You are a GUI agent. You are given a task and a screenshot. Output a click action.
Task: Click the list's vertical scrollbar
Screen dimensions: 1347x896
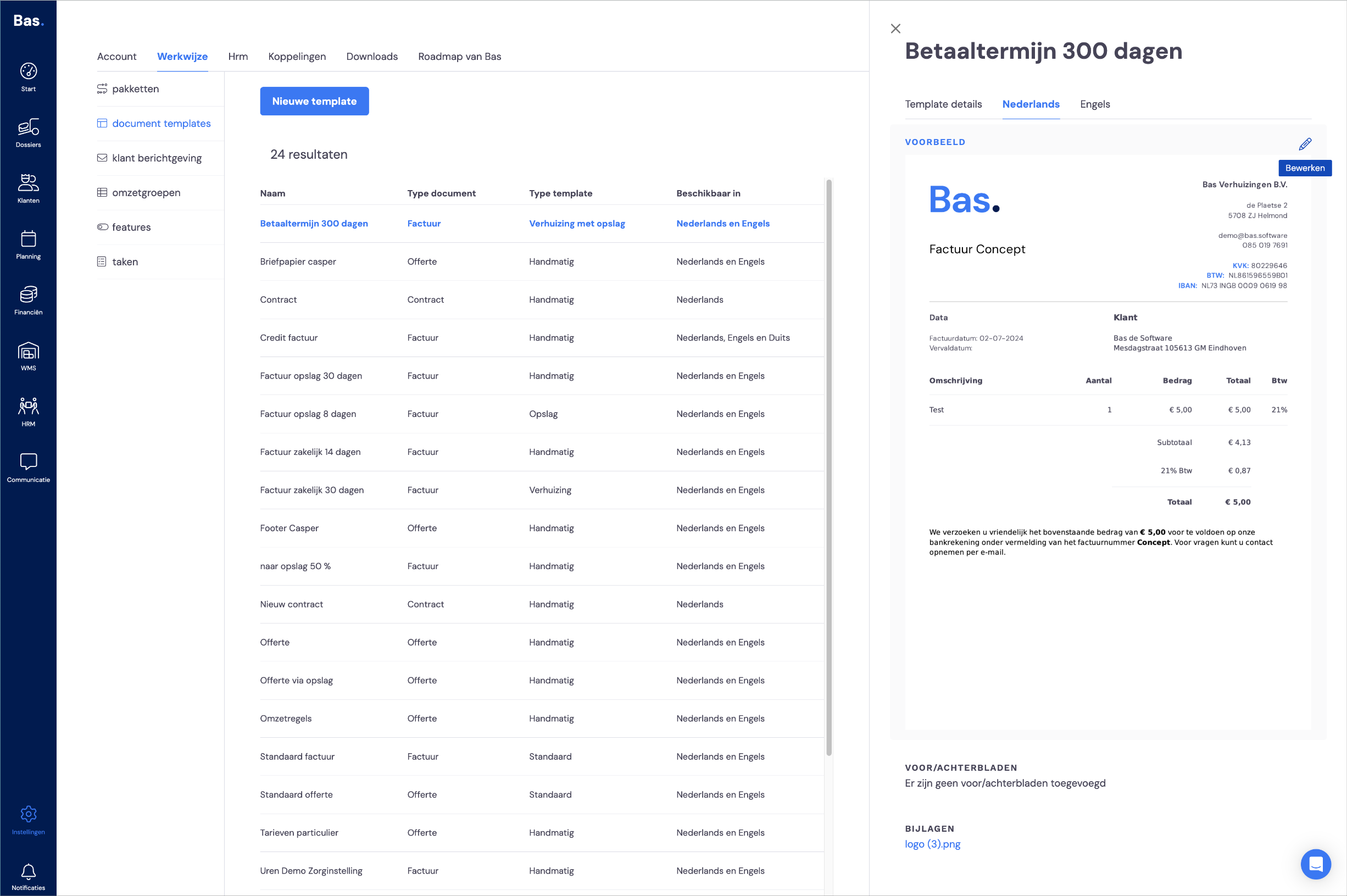(828, 468)
